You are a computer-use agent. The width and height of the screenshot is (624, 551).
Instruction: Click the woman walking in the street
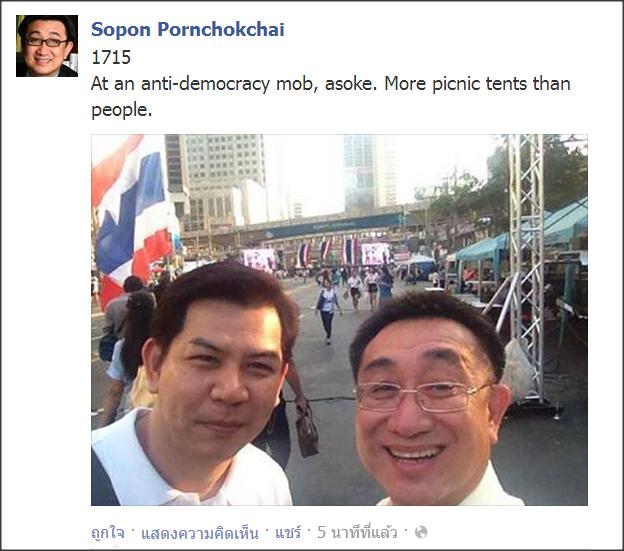click(x=328, y=310)
